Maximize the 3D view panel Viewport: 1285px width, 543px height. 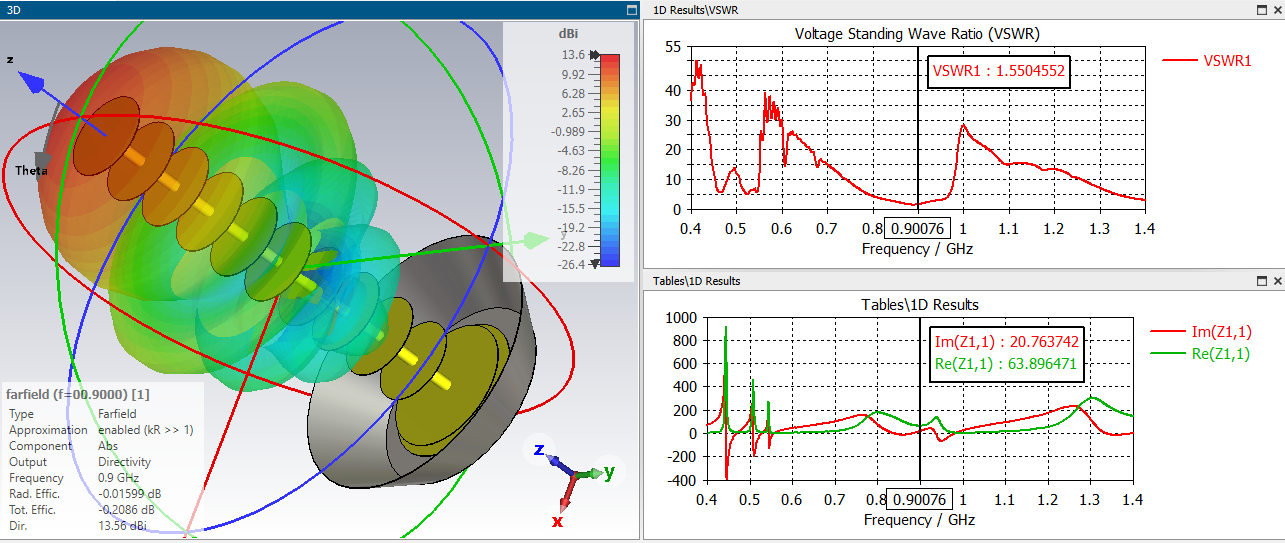pyautogui.click(x=630, y=9)
